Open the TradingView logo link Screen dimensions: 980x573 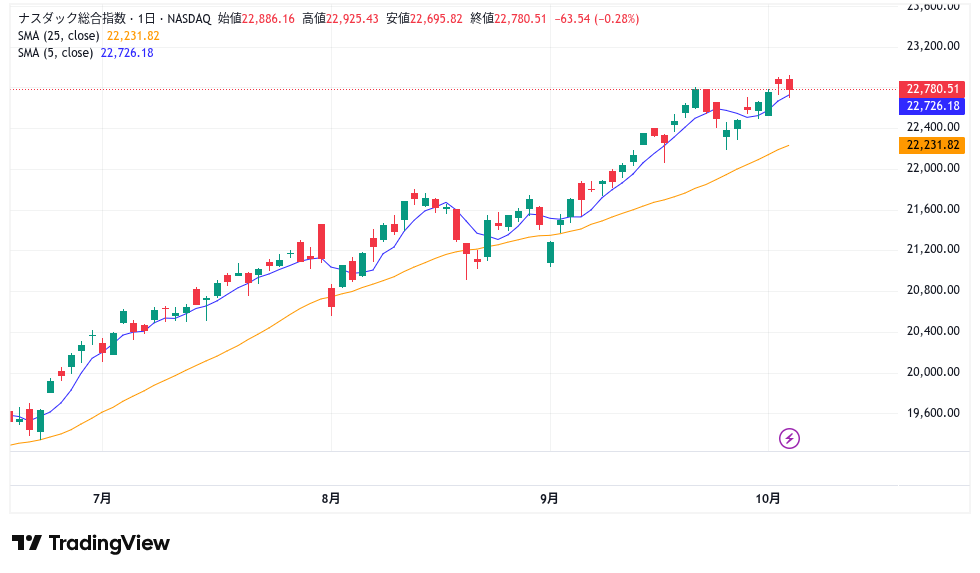(x=91, y=543)
